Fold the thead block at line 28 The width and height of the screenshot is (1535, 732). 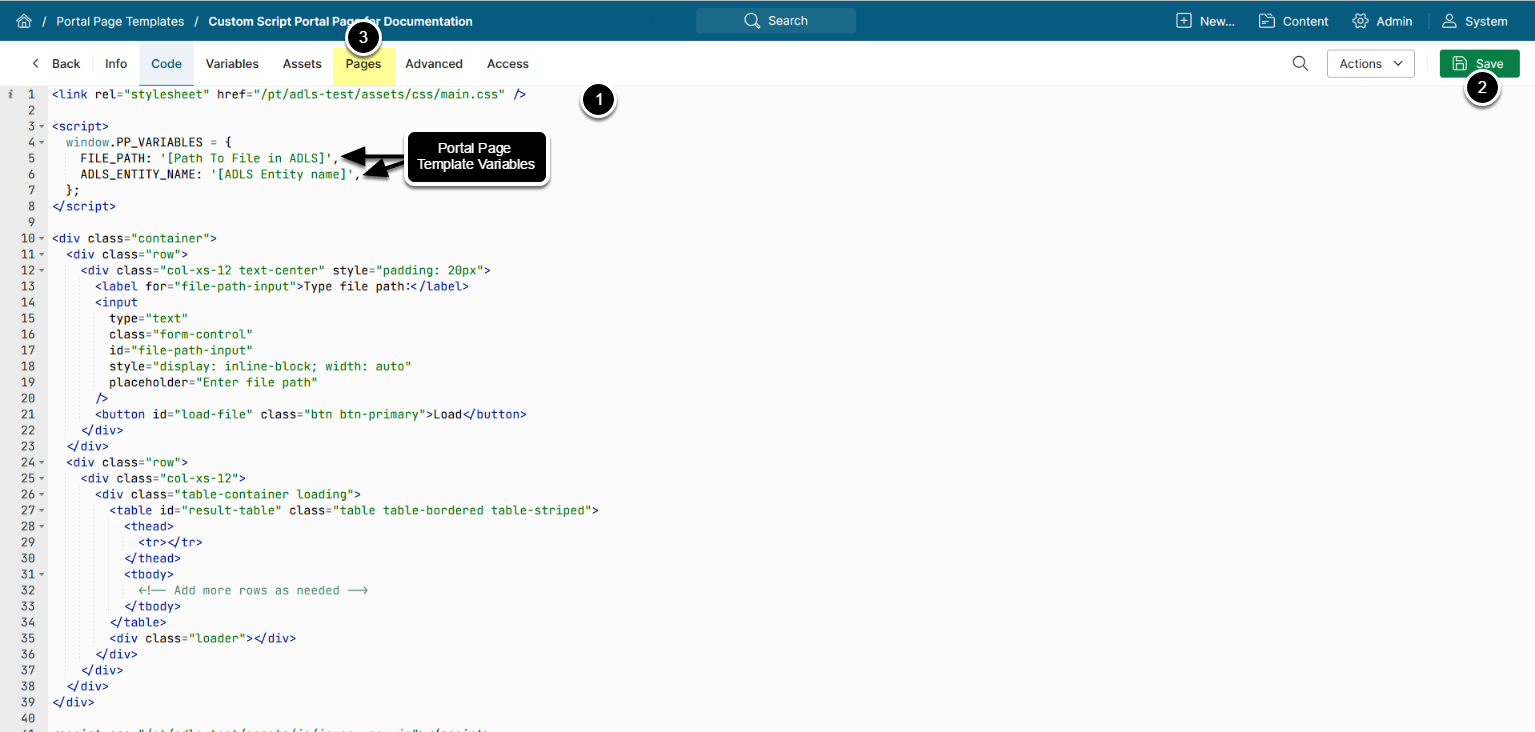pos(41,527)
